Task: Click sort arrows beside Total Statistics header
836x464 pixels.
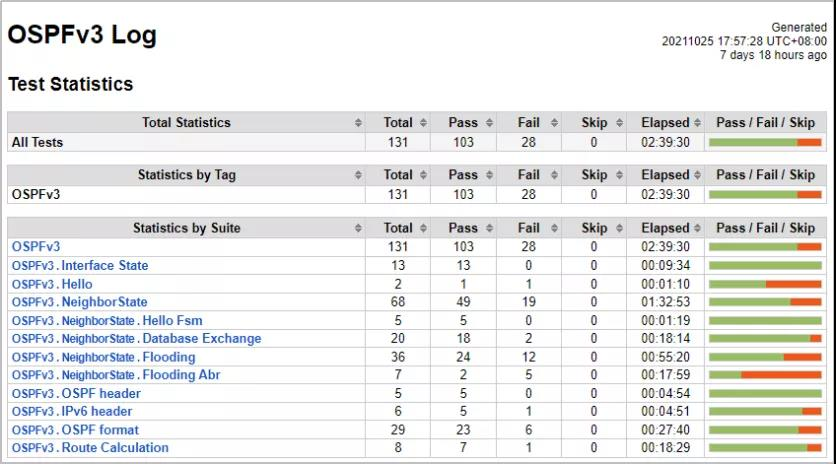Action: point(358,123)
